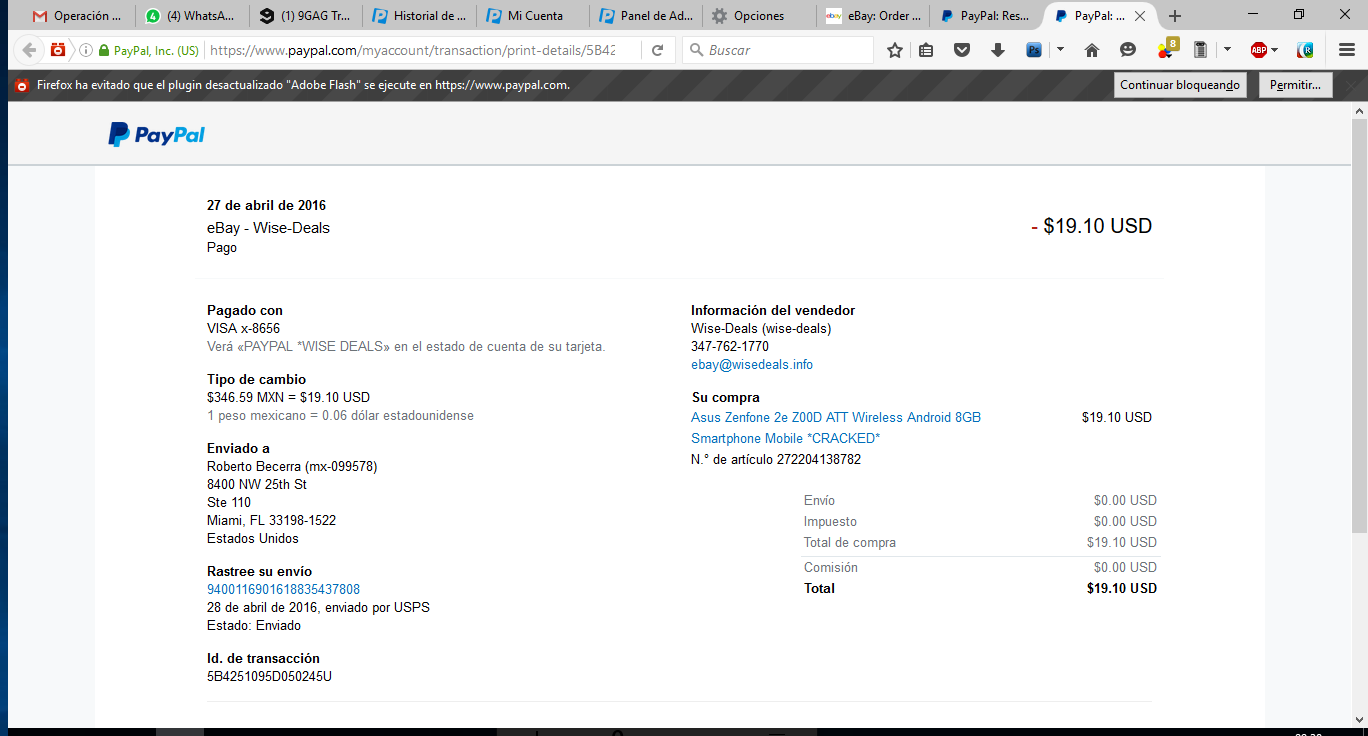Switch to the Gmail Operación tab
The image size is (1368, 736).
77,16
